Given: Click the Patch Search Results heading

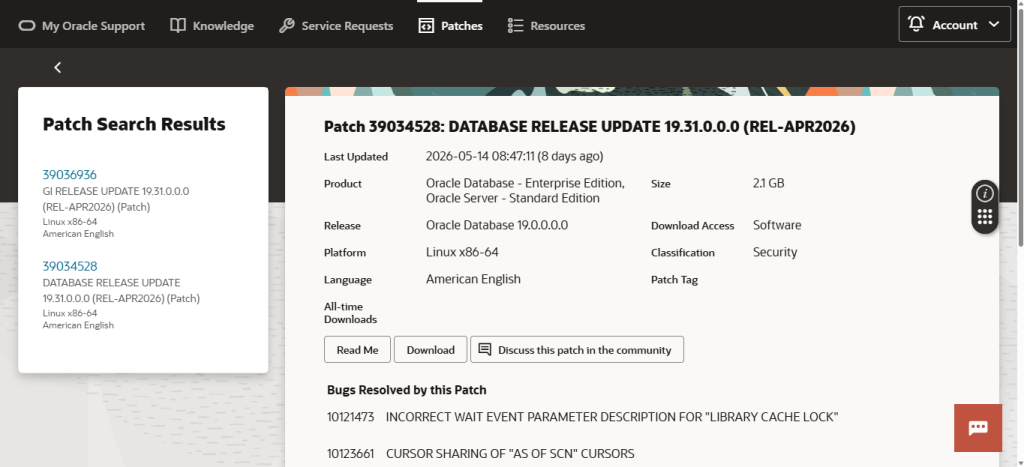Looking at the screenshot, I should [134, 124].
